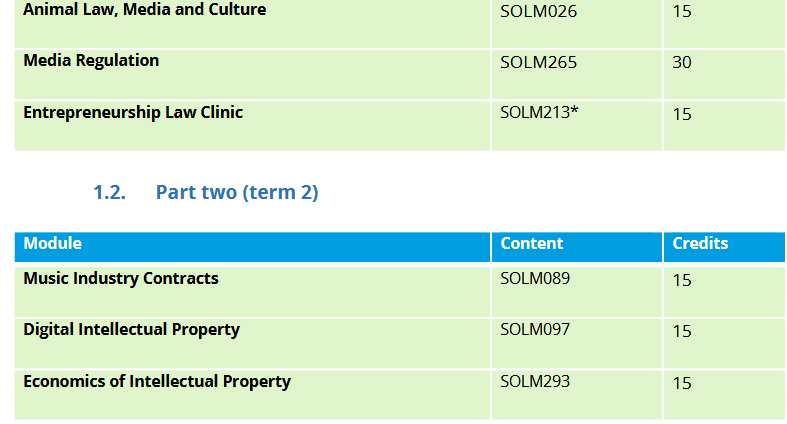Click credits value for Economics of Intellectual Property
Screen dimensions: 787x424
(682, 383)
